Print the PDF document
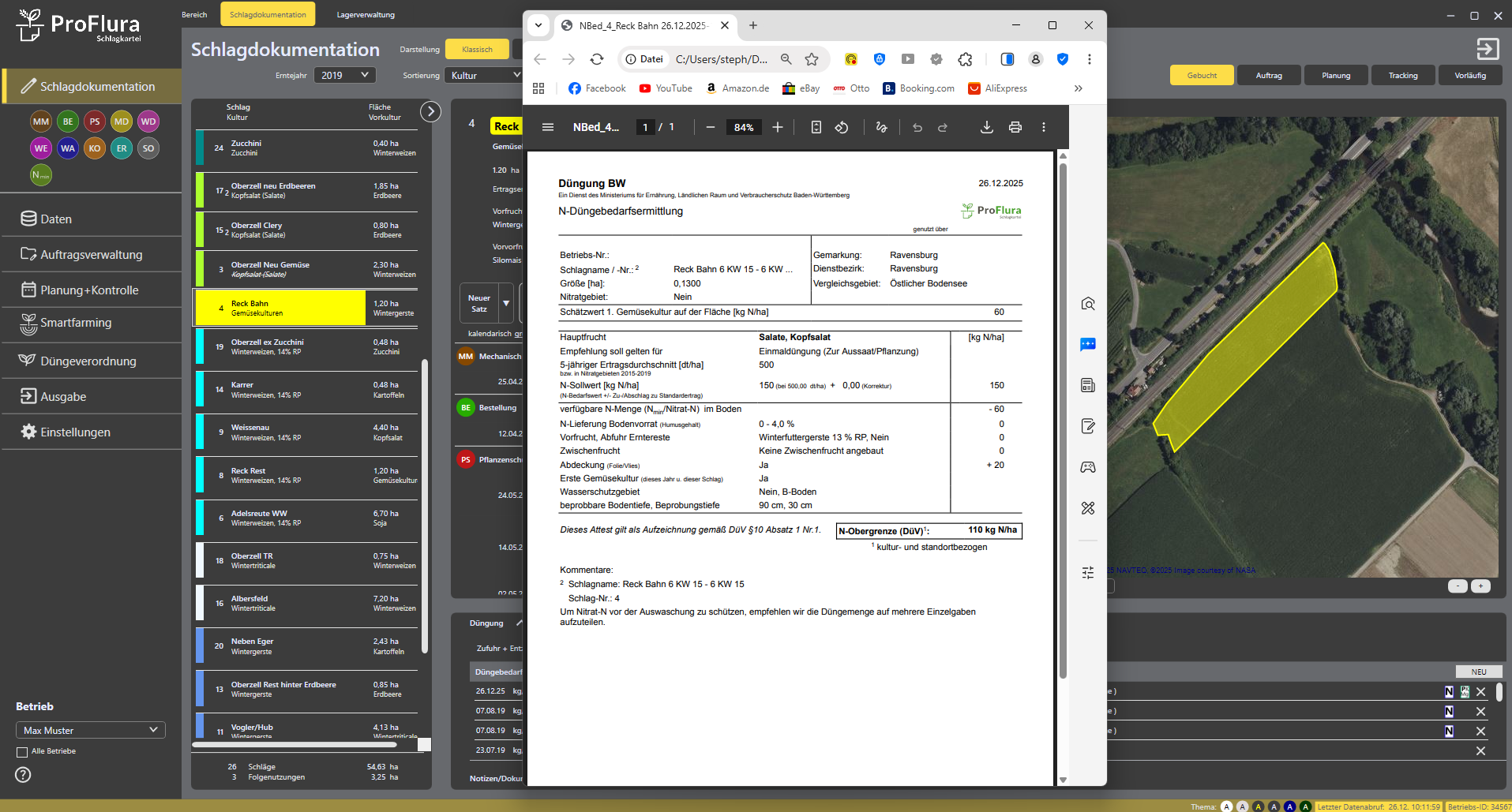 point(1015,127)
